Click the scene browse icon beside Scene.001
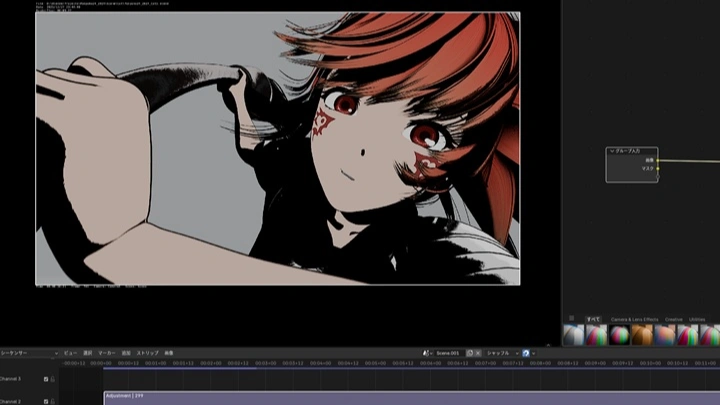Image resolution: width=720 pixels, height=405 pixels. pos(427,353)
